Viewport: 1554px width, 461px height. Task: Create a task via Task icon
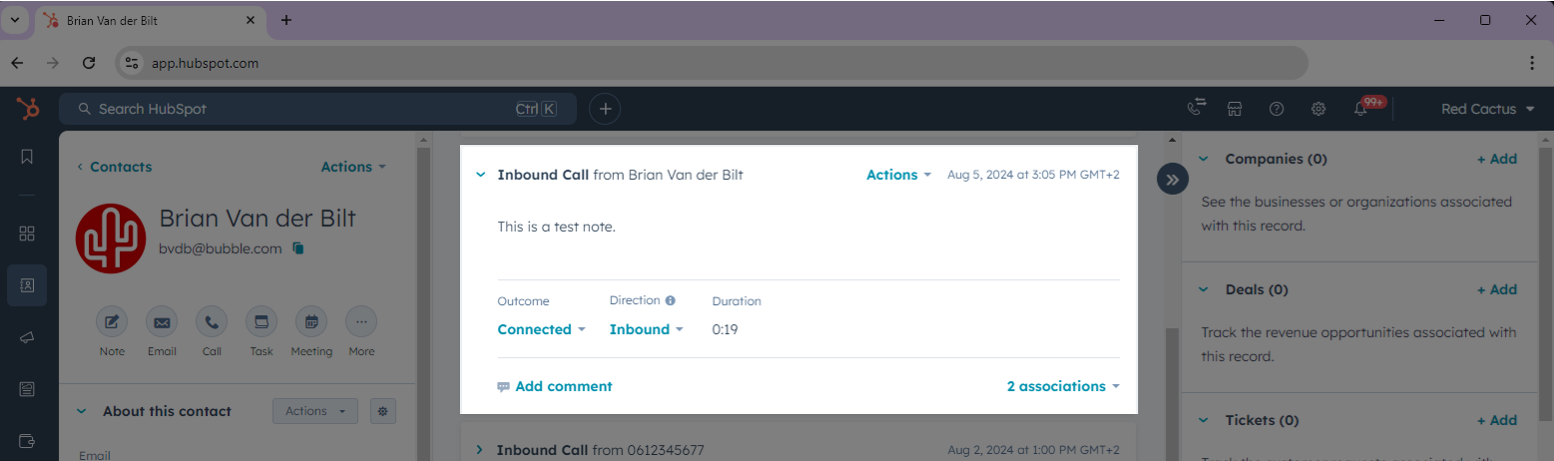pyautogui.click(x=261, y=322)
